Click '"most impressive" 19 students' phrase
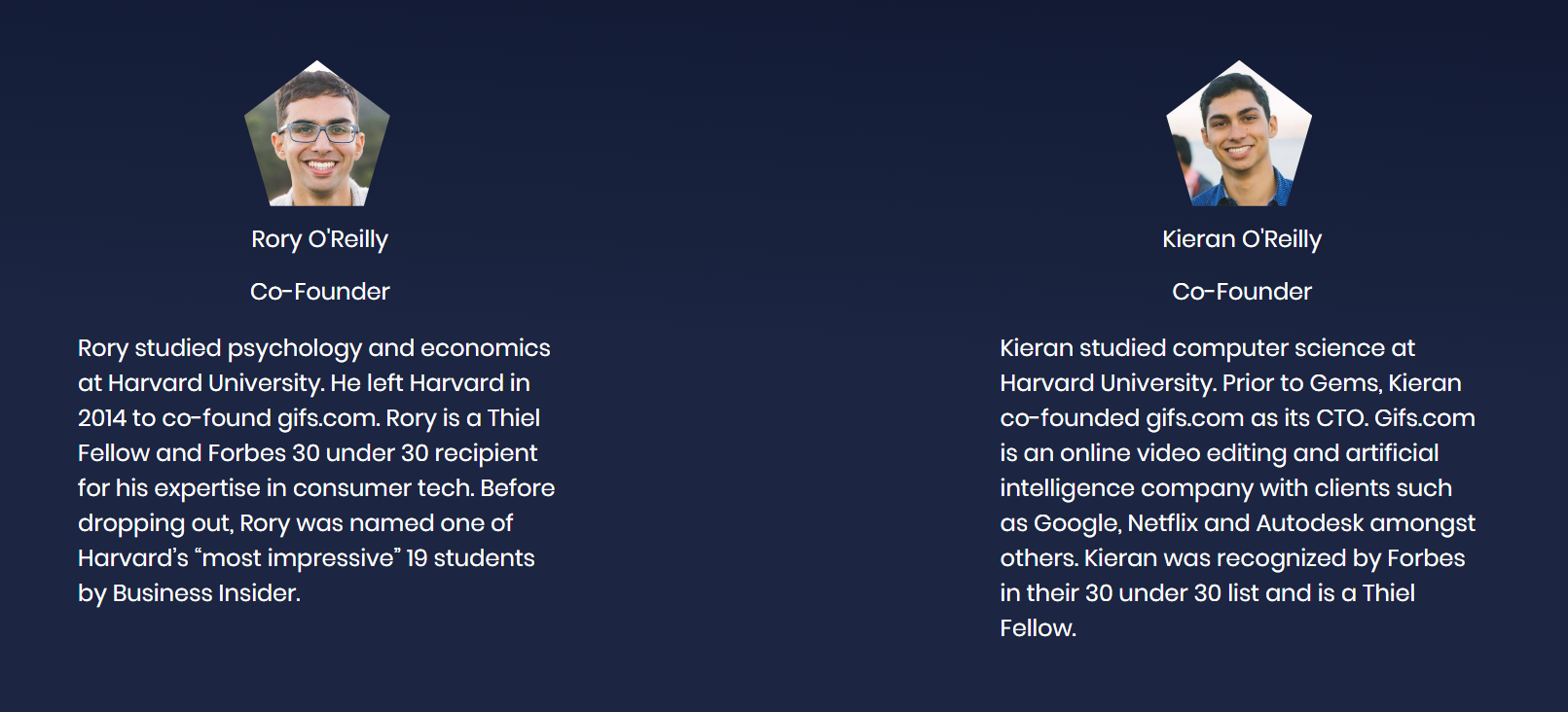 [364, 558]
